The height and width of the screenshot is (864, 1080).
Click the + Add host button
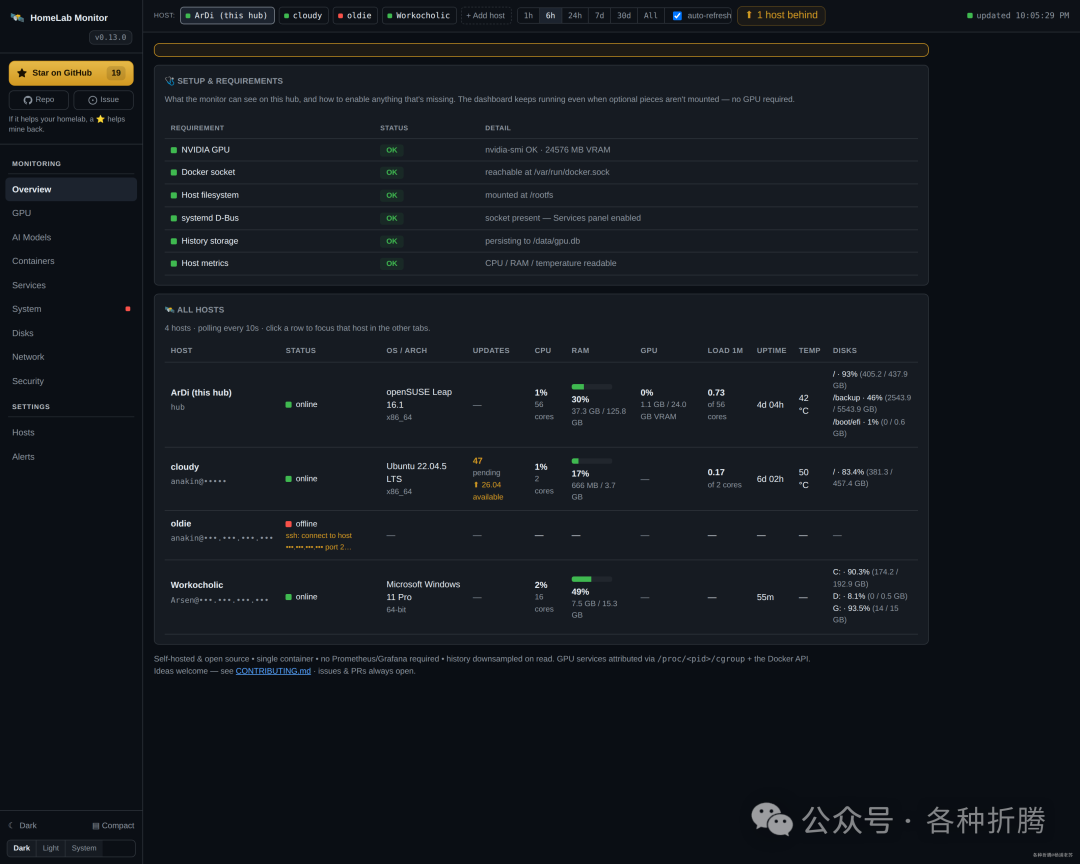pos(486,15)
